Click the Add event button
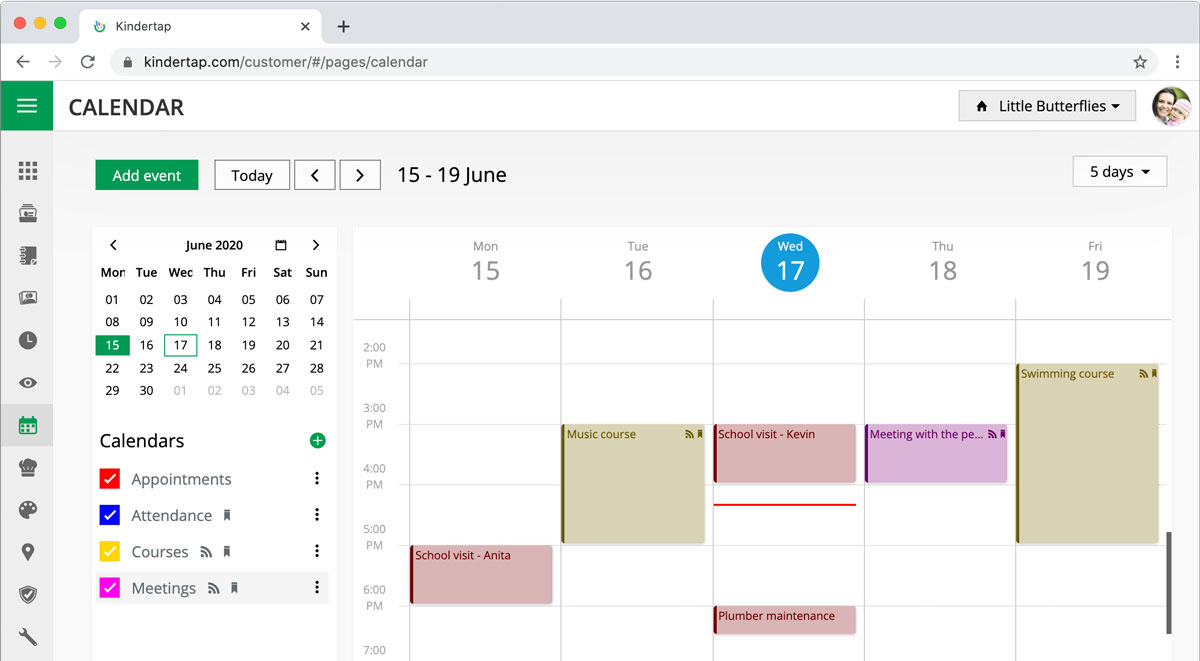 click(x=146, y=174)
